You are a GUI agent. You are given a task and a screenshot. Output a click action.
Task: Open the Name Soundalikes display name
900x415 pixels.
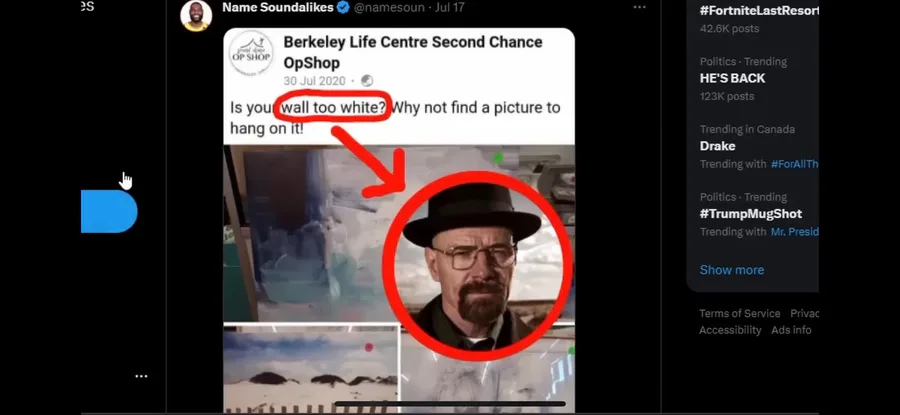(x=278, y=7)
